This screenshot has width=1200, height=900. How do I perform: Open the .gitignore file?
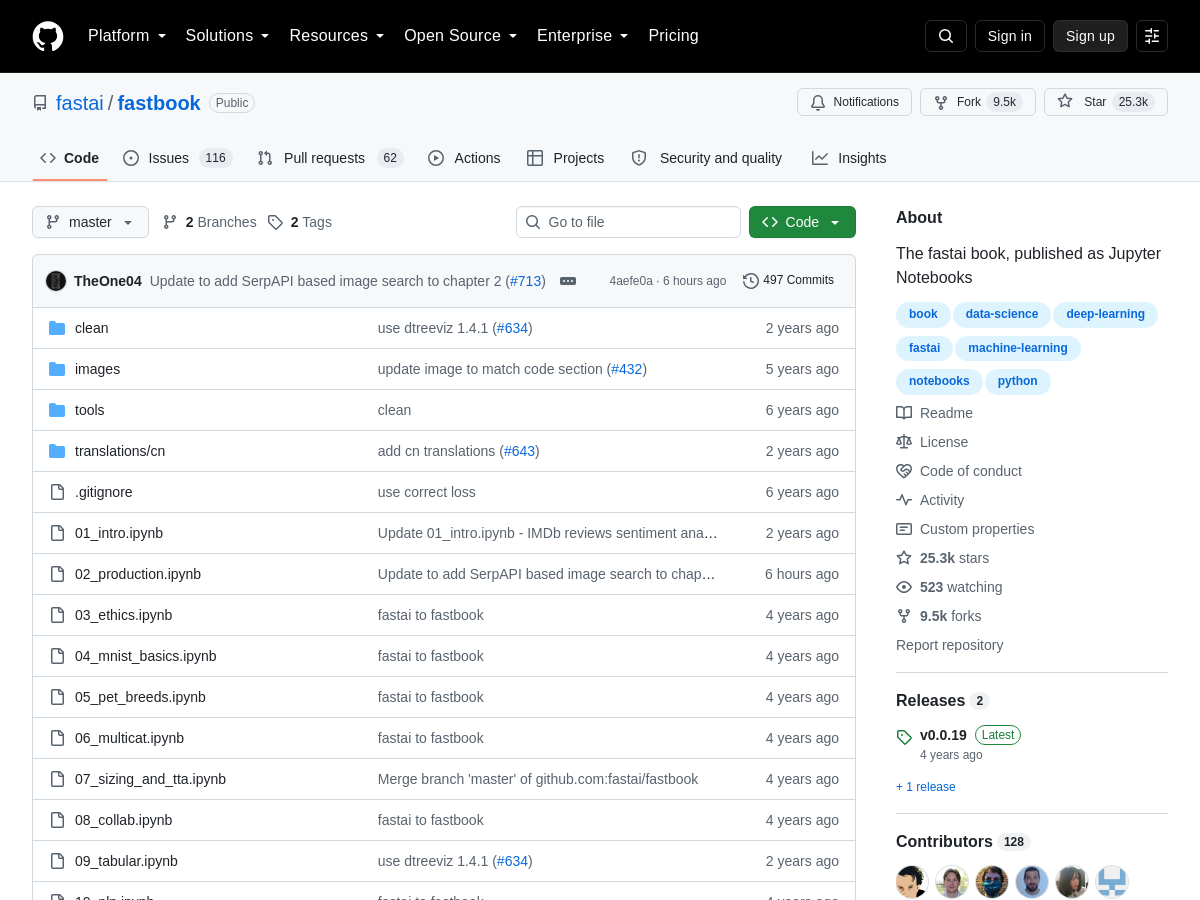coord(104,492)
